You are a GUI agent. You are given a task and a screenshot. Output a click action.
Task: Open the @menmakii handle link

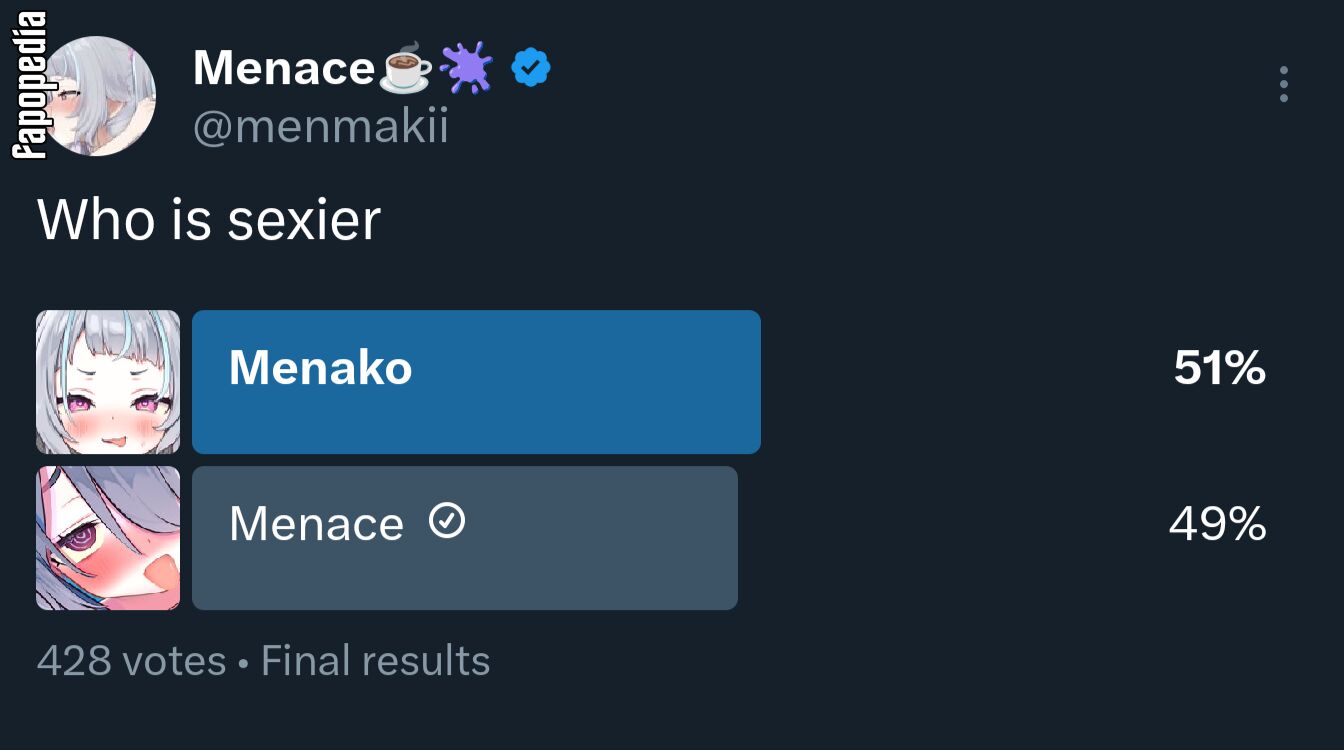[320, 128]
